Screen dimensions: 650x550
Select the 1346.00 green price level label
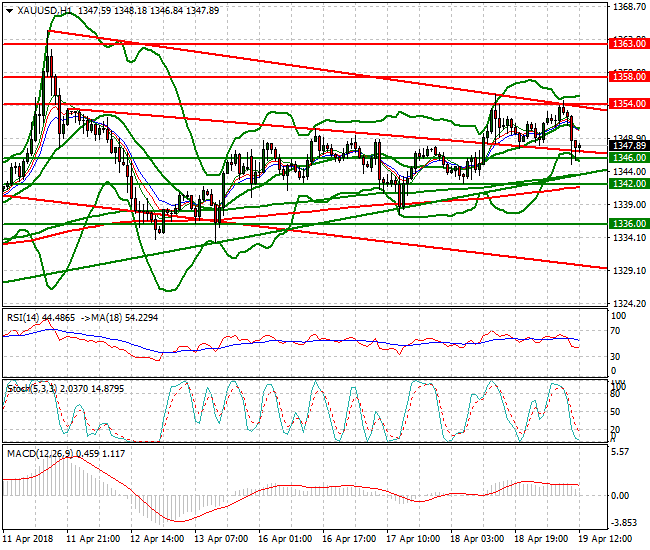[629, 157]
